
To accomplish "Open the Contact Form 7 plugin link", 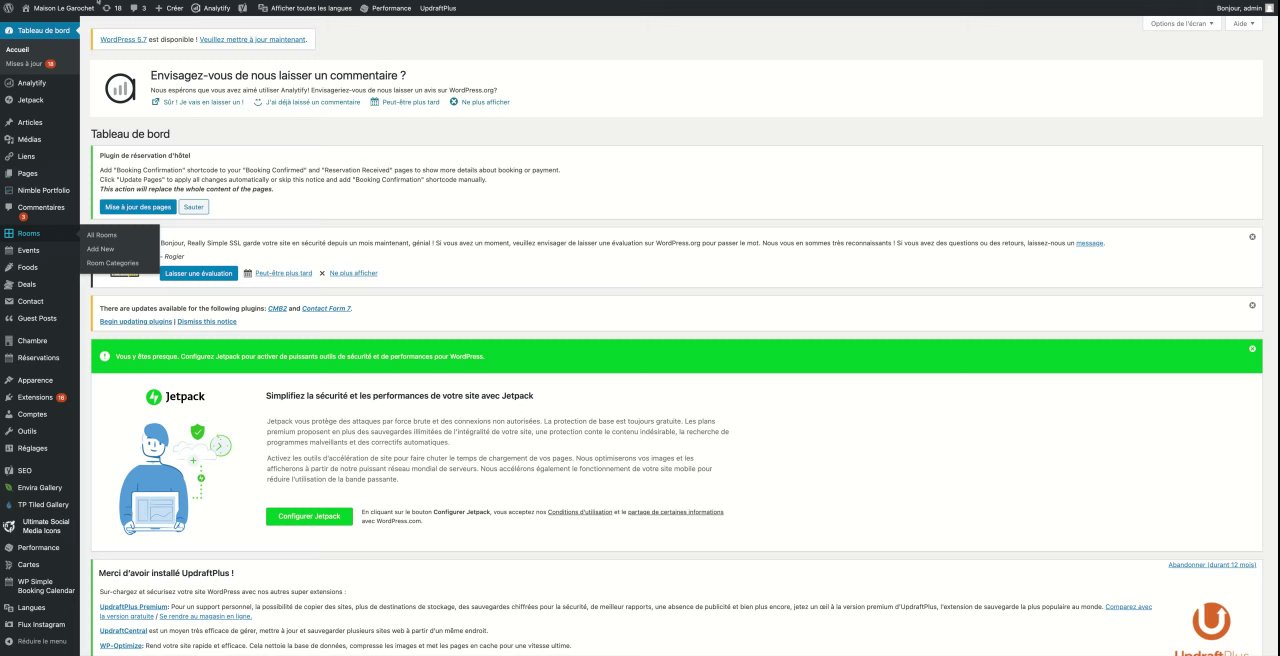I will coord(326,309).
